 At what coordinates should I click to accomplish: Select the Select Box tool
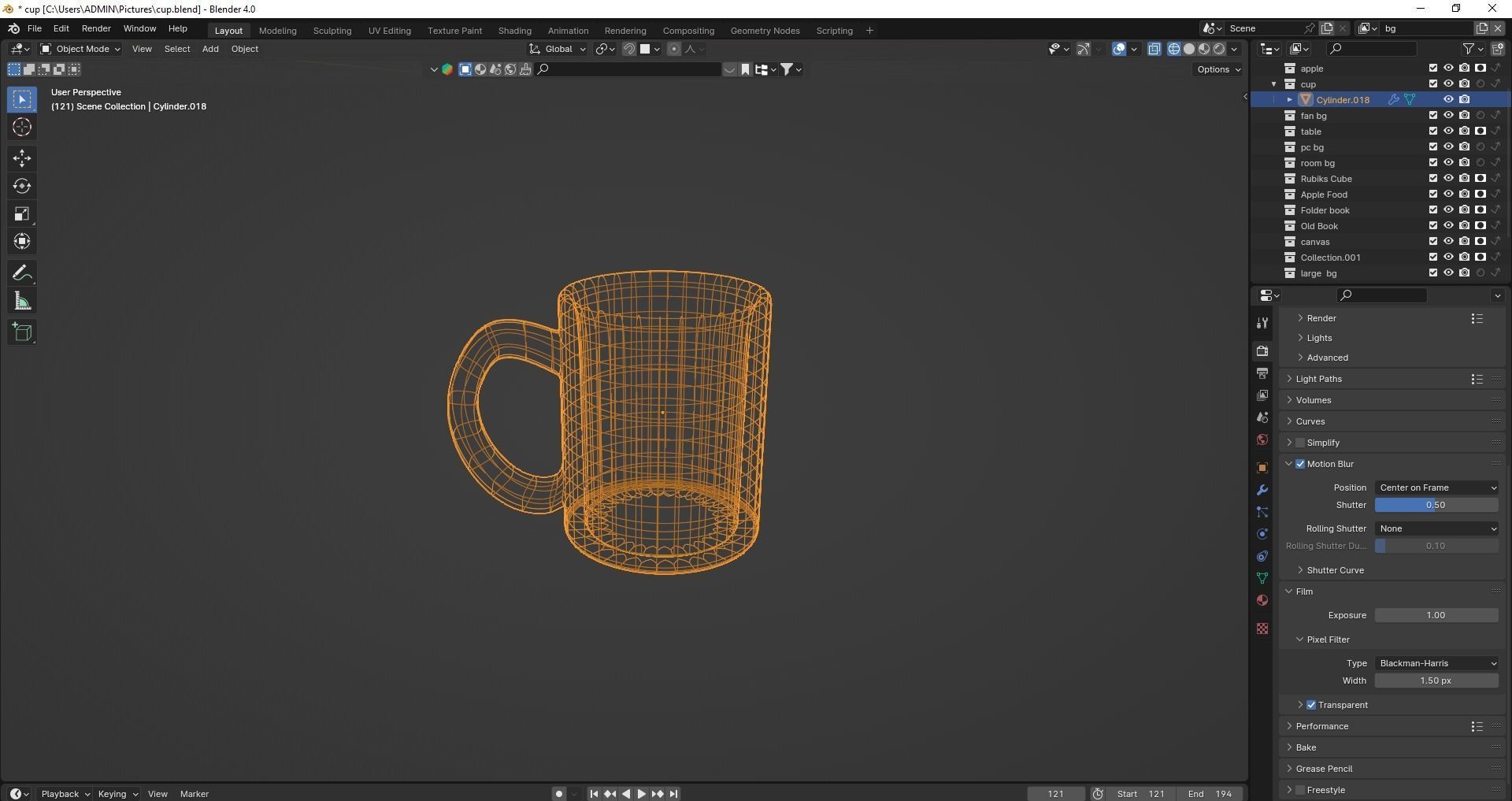[22, 99]
